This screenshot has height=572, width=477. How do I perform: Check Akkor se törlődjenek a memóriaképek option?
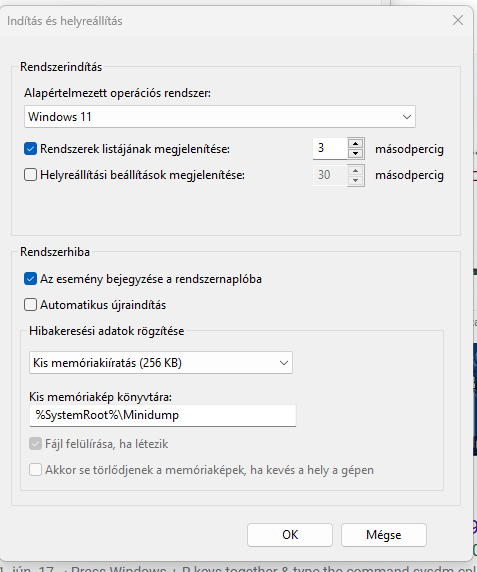pos(35,470)
